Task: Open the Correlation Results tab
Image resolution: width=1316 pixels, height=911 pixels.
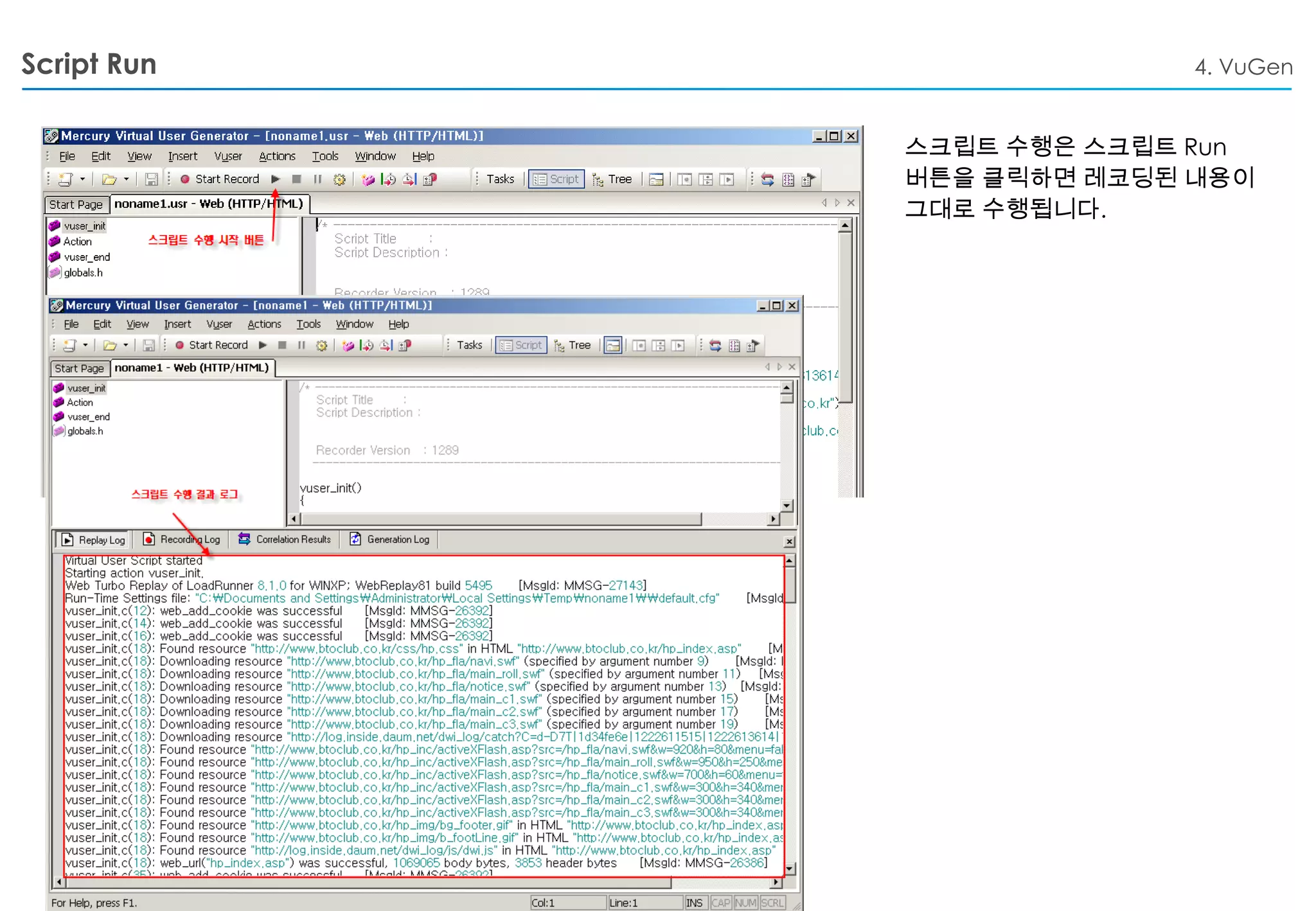Action: pyautogui.click(x=285, y=540)
